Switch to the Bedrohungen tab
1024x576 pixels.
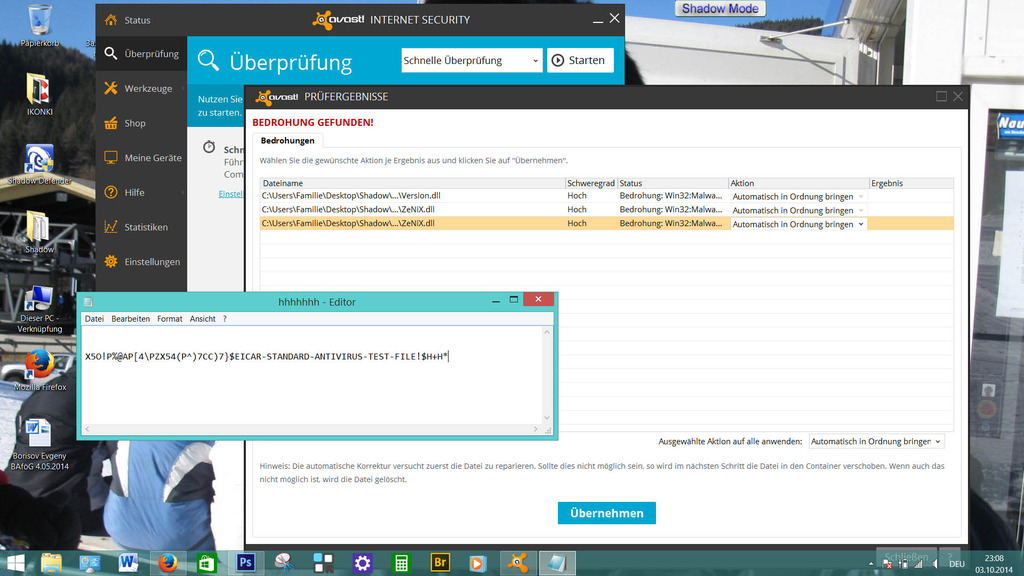coord(287,140)
